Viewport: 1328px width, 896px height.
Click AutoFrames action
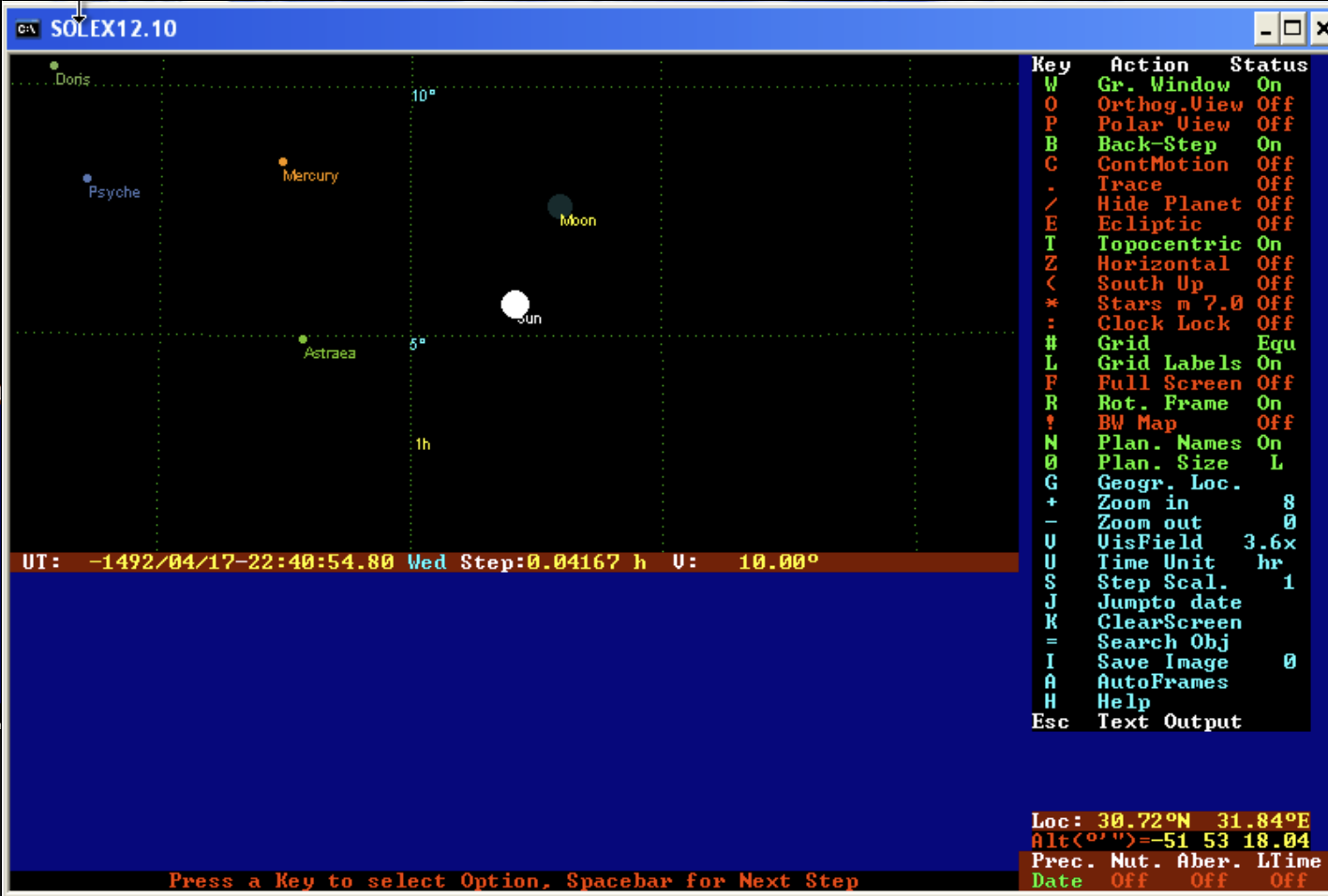coord(1162,681)
